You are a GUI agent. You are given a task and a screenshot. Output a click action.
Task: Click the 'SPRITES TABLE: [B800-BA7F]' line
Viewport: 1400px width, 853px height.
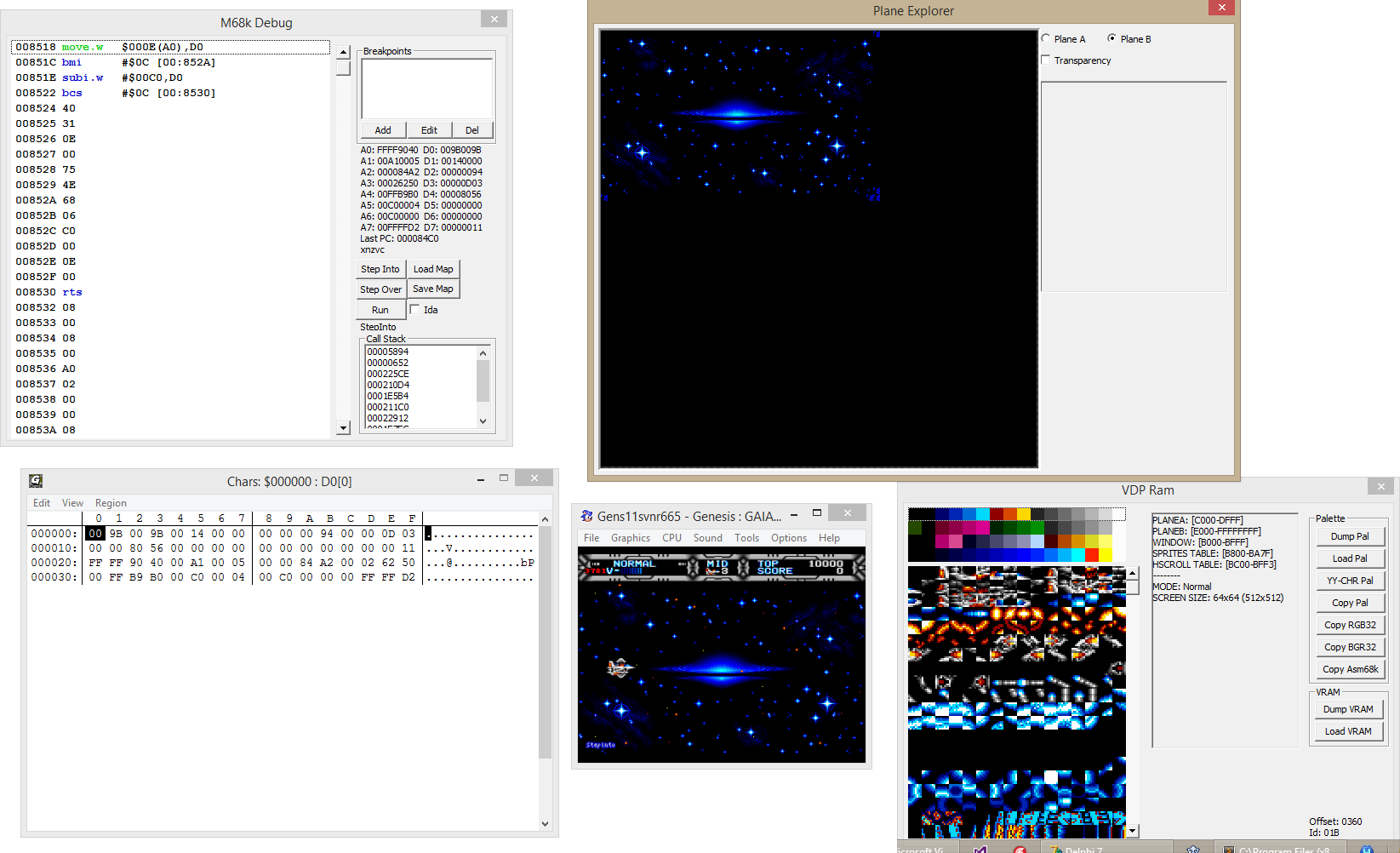1213,553
